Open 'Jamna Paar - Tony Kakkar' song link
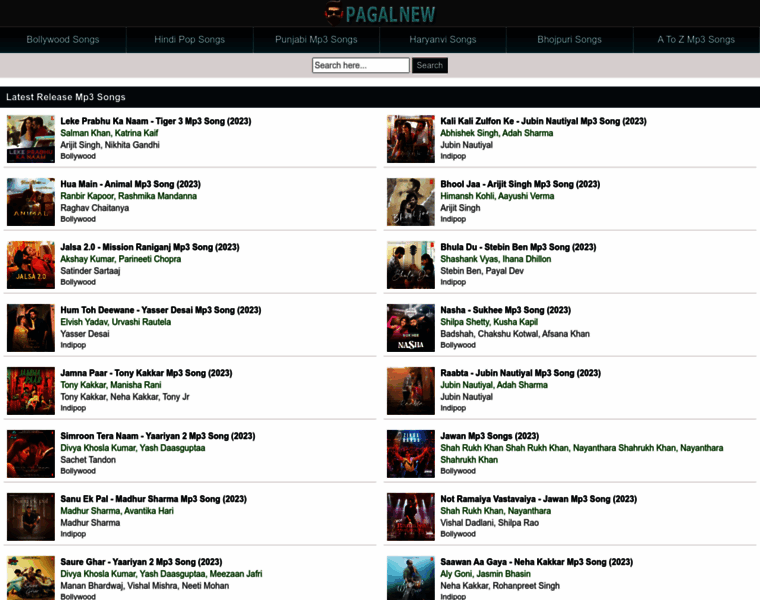The width and height of the screenshot is (760, 600). [x=146, y=373]
